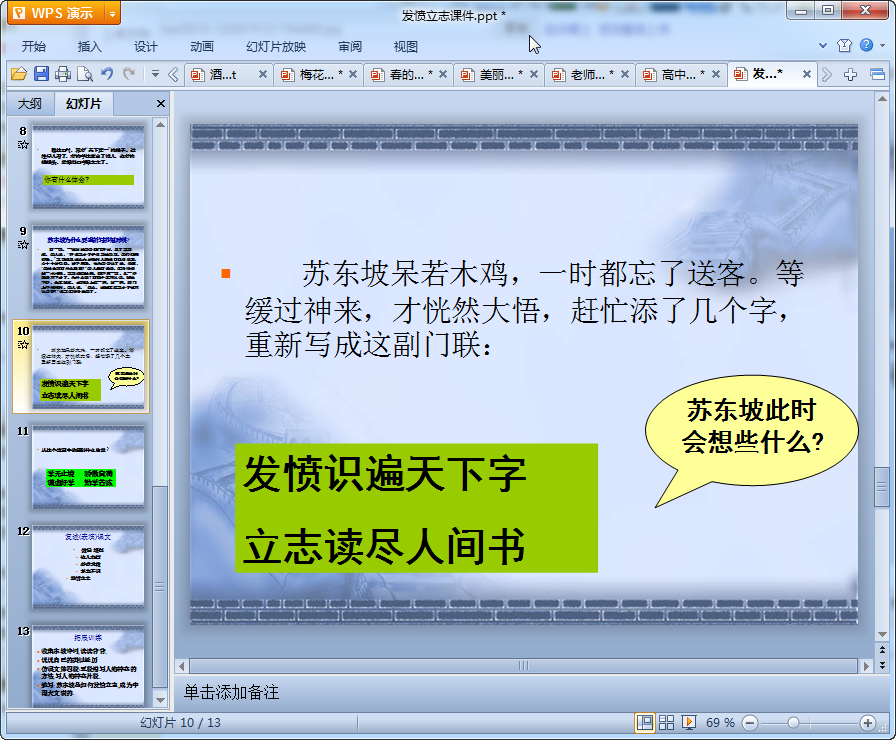
Task: Expand the help dropdown arrow
Action: (x=883, y=45)
